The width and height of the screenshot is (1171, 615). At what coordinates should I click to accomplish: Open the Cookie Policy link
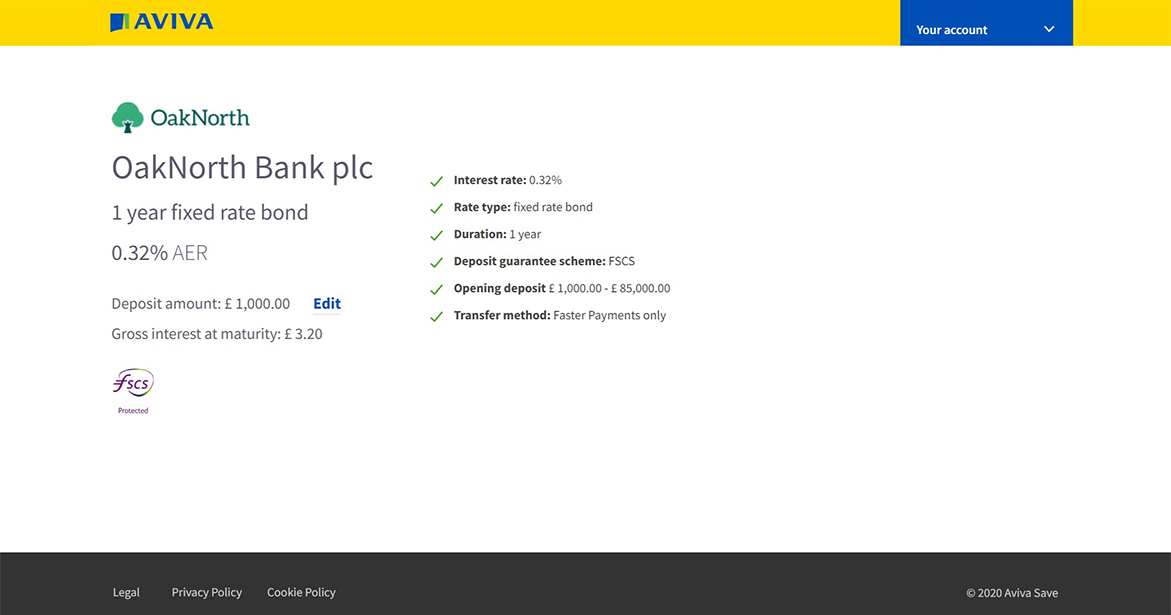coord(301,593)
